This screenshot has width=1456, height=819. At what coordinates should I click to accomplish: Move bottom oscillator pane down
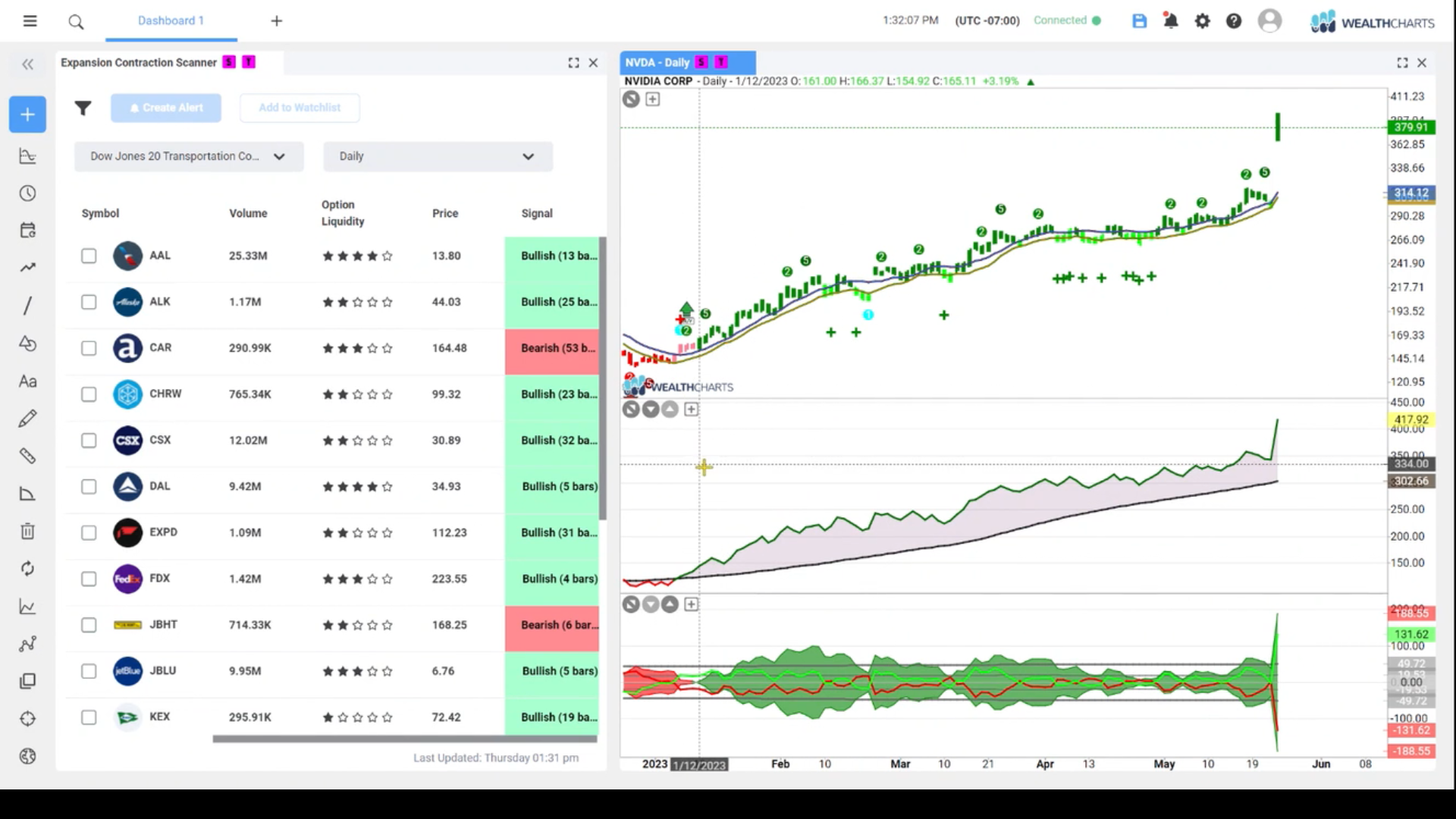[x=651, y=604]
